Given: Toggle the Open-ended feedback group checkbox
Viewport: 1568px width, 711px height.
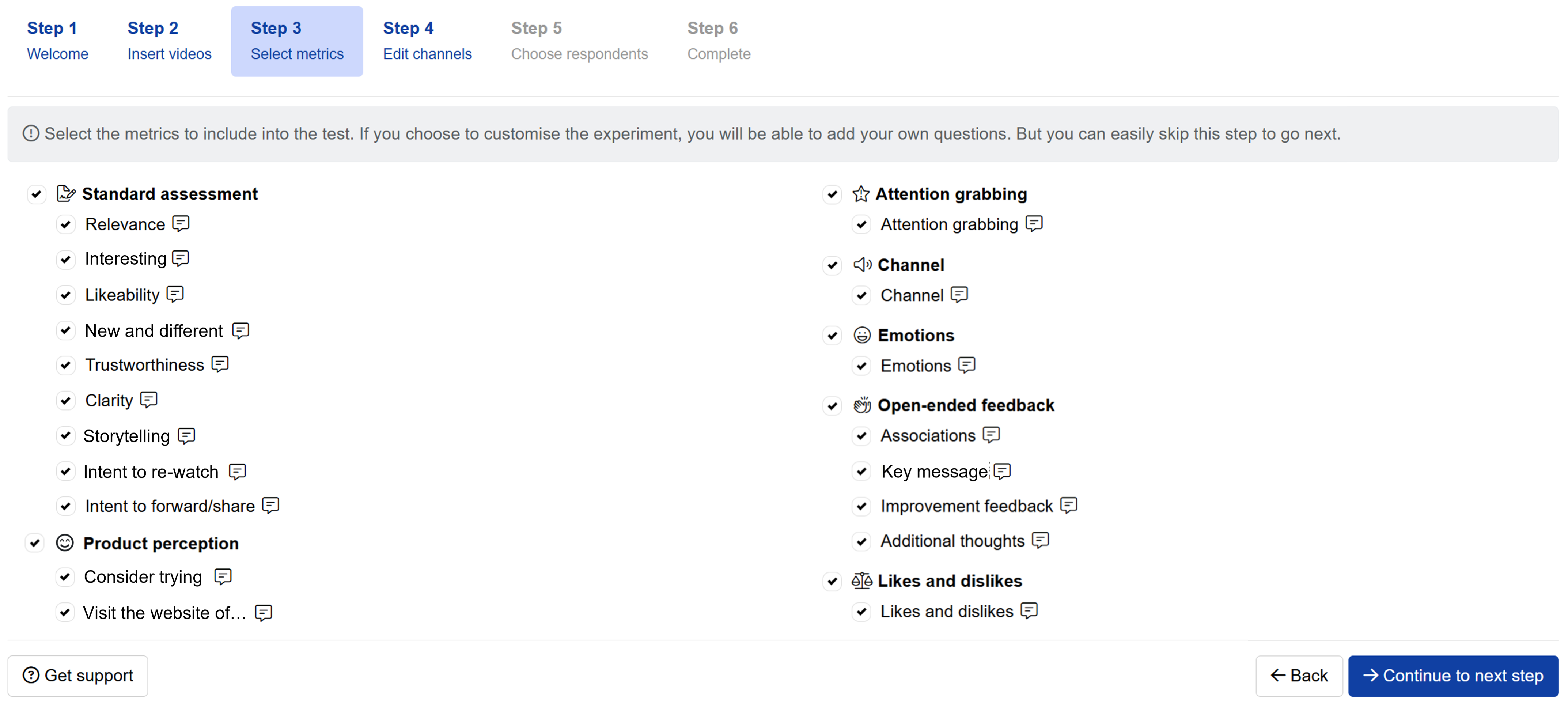Looking at the screenshot, I should tap(832, 405).
